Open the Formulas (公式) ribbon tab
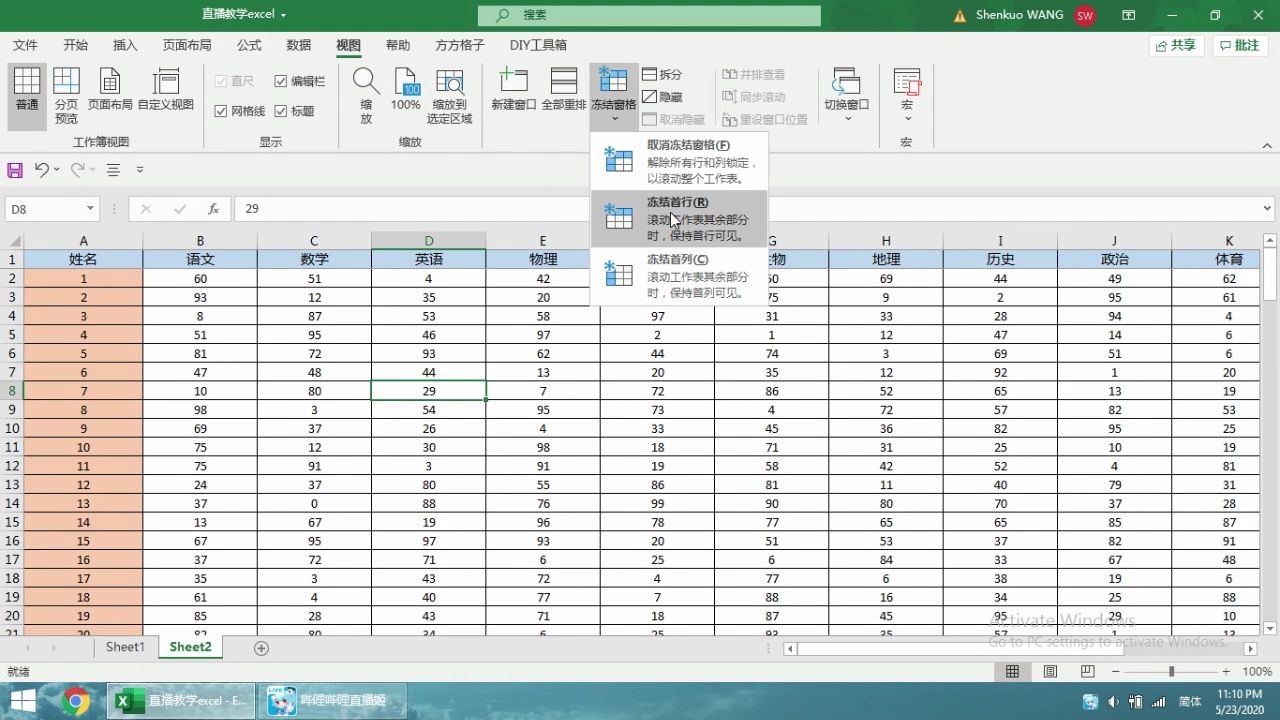 click(249, 45)
